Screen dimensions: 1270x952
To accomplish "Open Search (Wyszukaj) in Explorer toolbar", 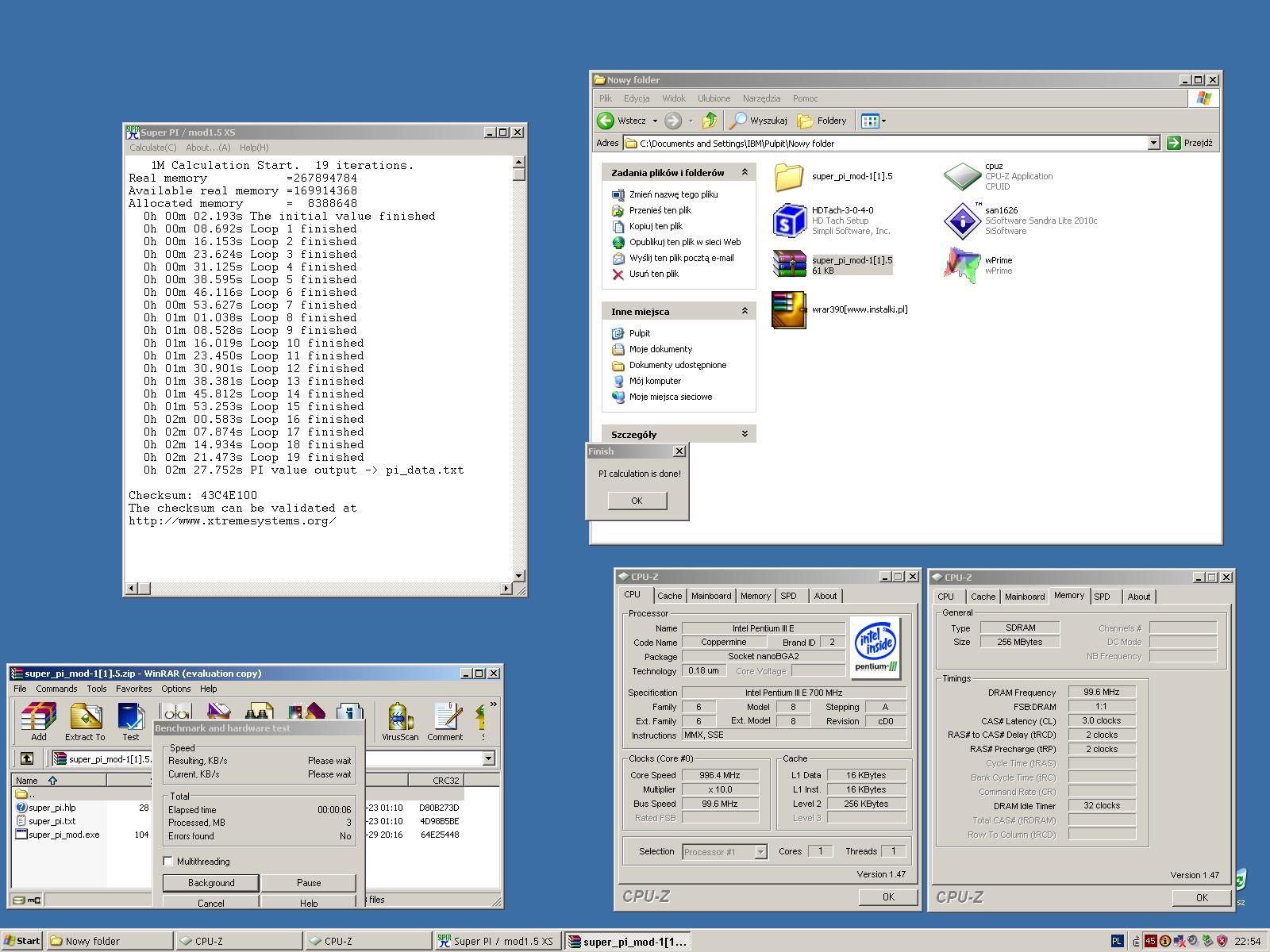I will 758,121.
